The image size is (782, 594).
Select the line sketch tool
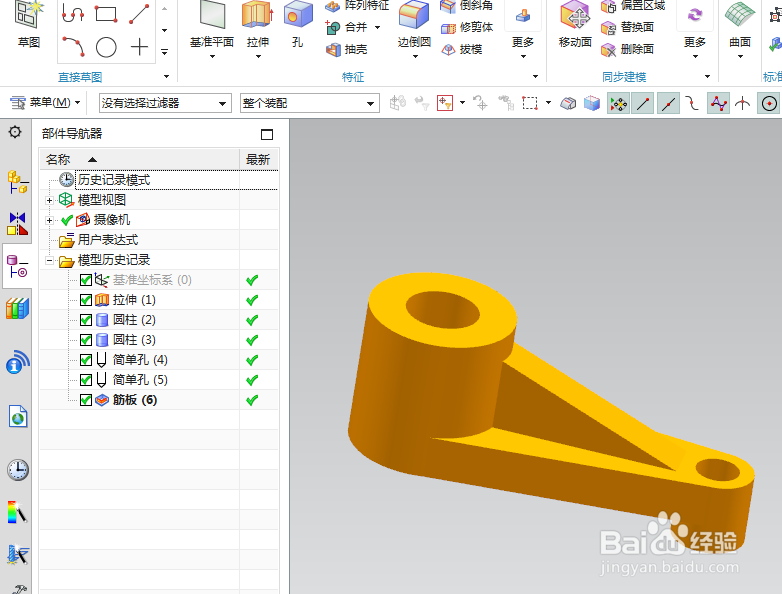pyautogui.click(x=139, y=13)
